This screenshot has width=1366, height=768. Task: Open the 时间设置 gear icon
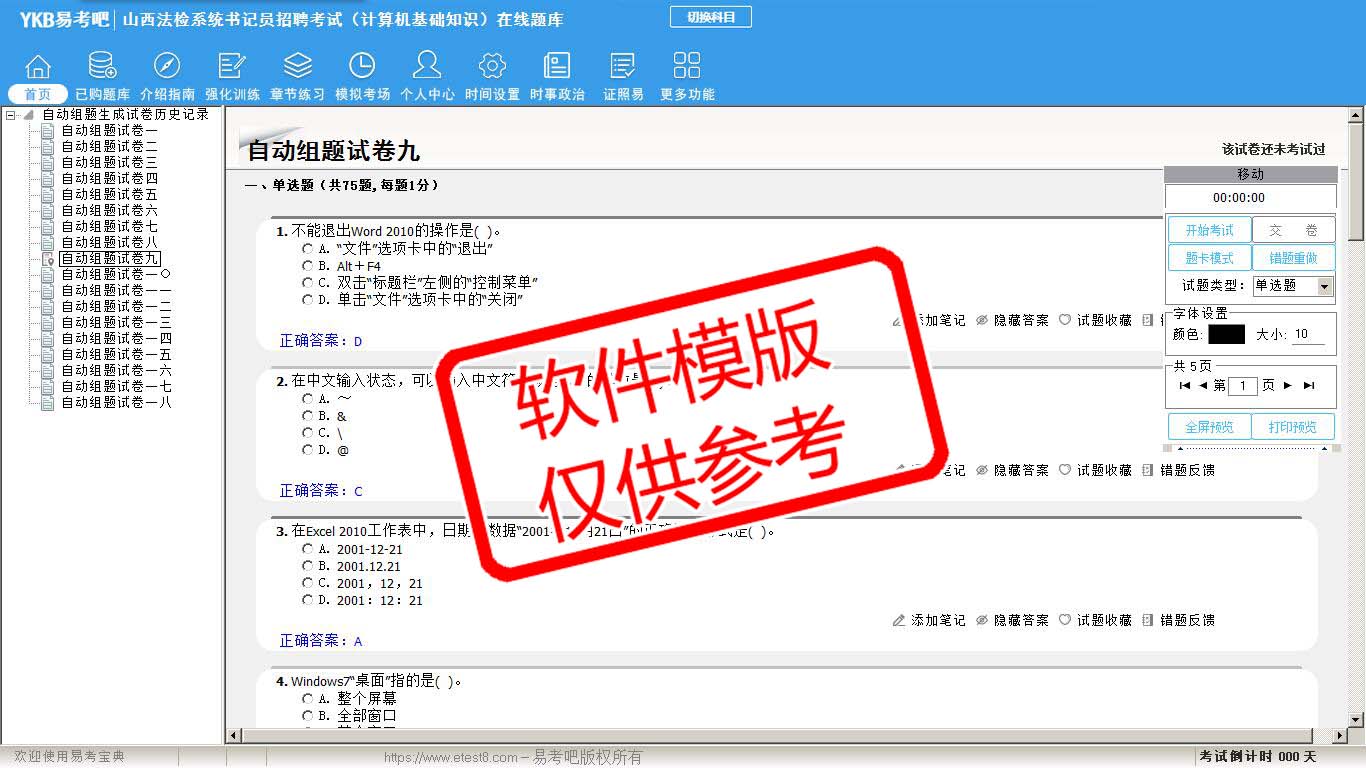[492, 66]
